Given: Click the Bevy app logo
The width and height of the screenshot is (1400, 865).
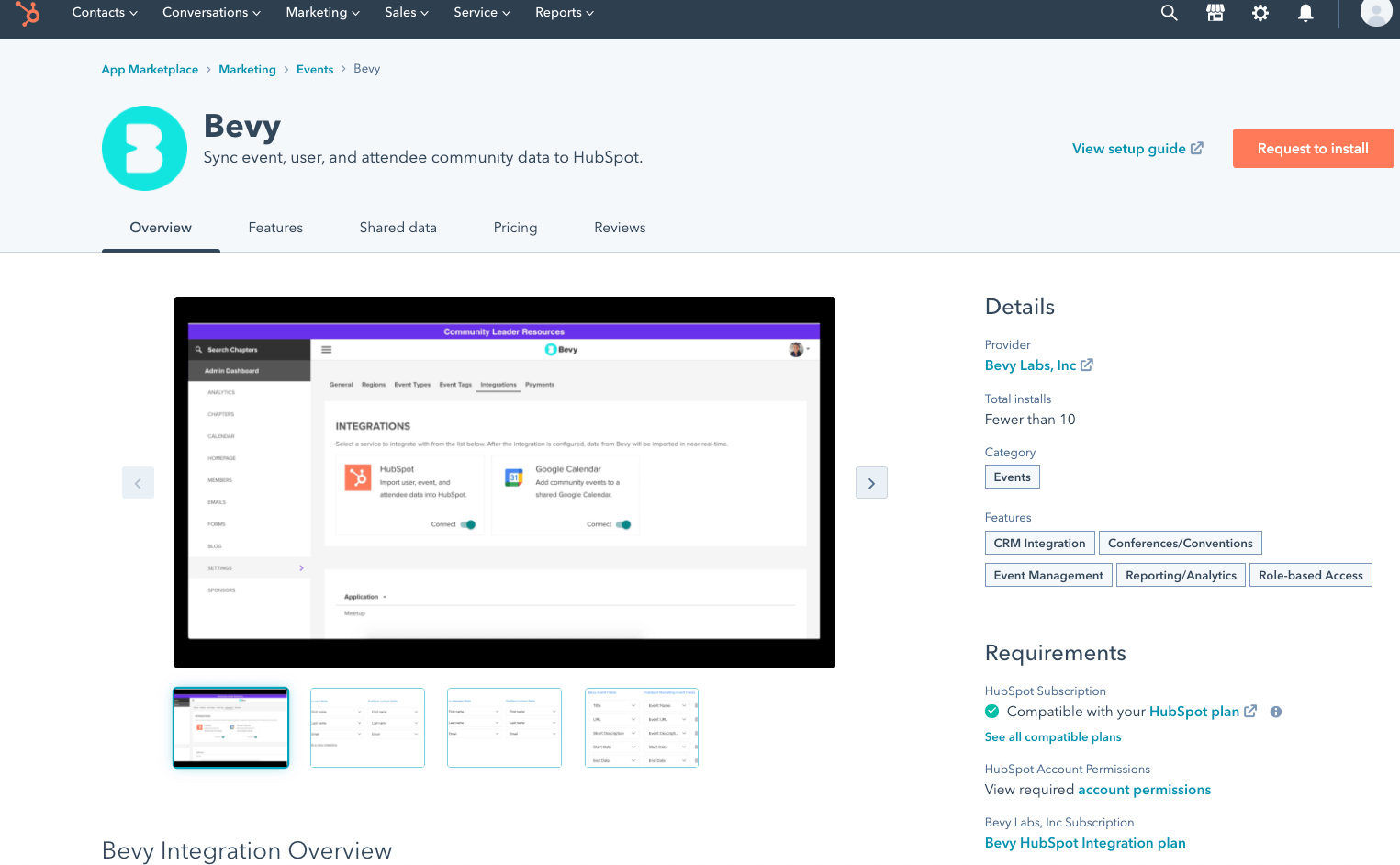Looking at the screenshot, I should click(144, 149).
